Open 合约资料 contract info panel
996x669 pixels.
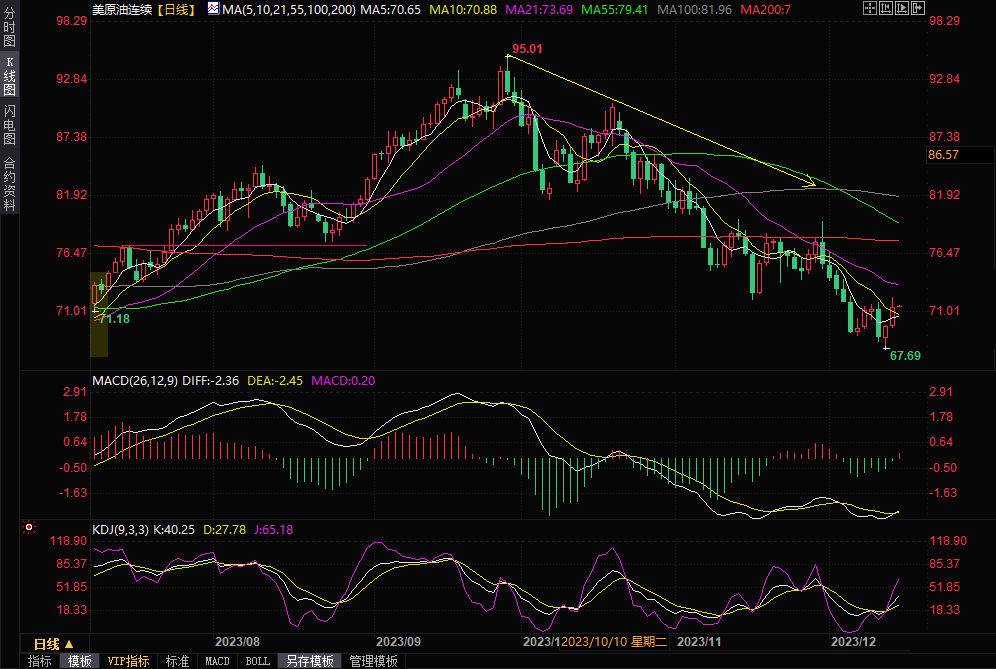9,184
